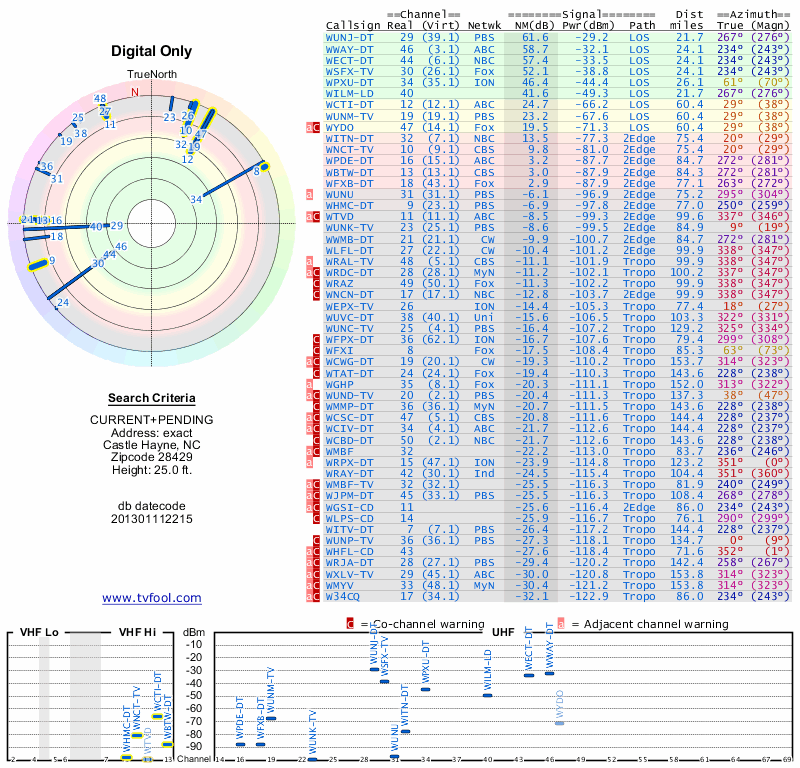The width and height of the screenshot is (800, 768).
Task: Select the WPDE-DT callsign in the table
Action: click(349, 161)
